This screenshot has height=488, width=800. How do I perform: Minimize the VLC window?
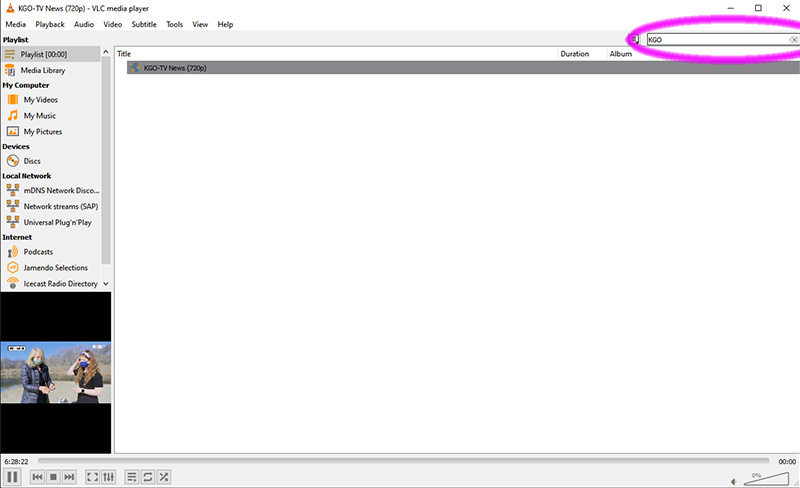(x=731, y=8)
